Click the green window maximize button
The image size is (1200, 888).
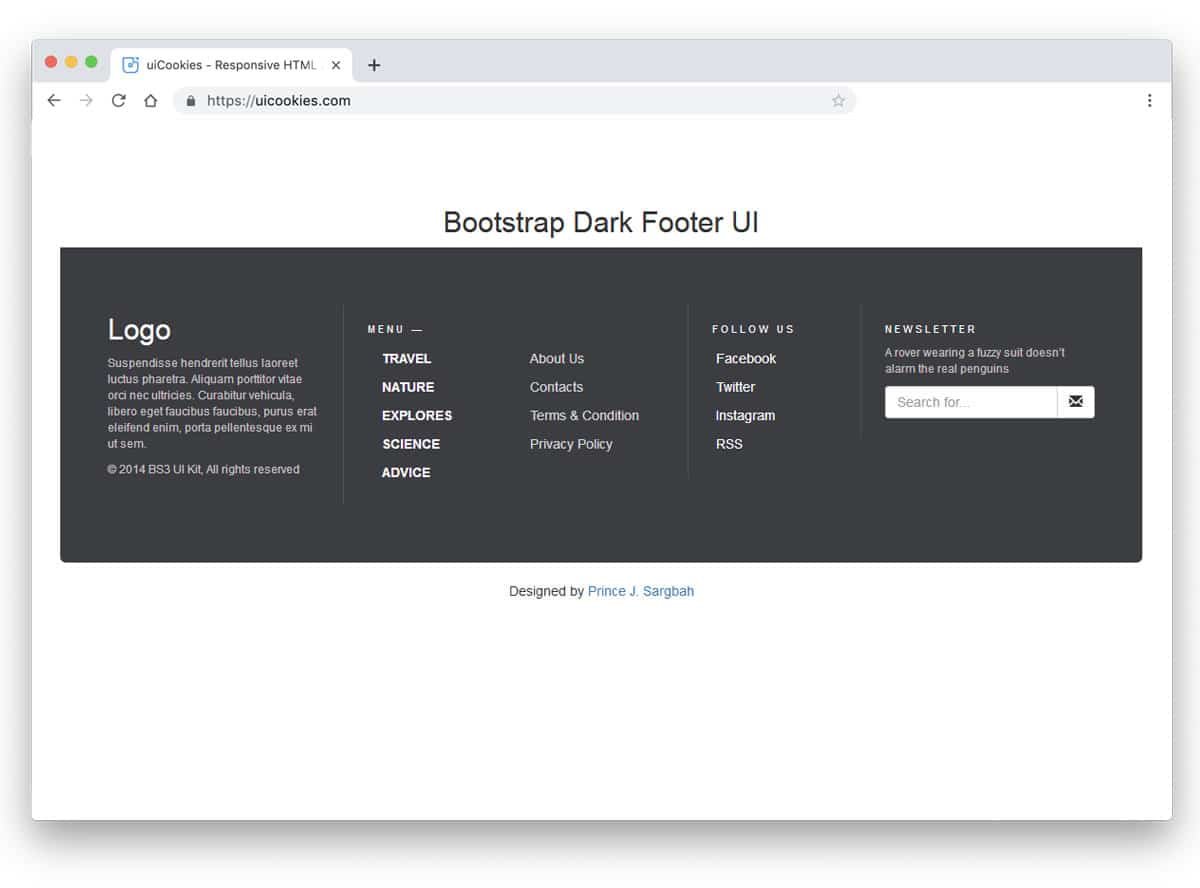pos(91,62)
